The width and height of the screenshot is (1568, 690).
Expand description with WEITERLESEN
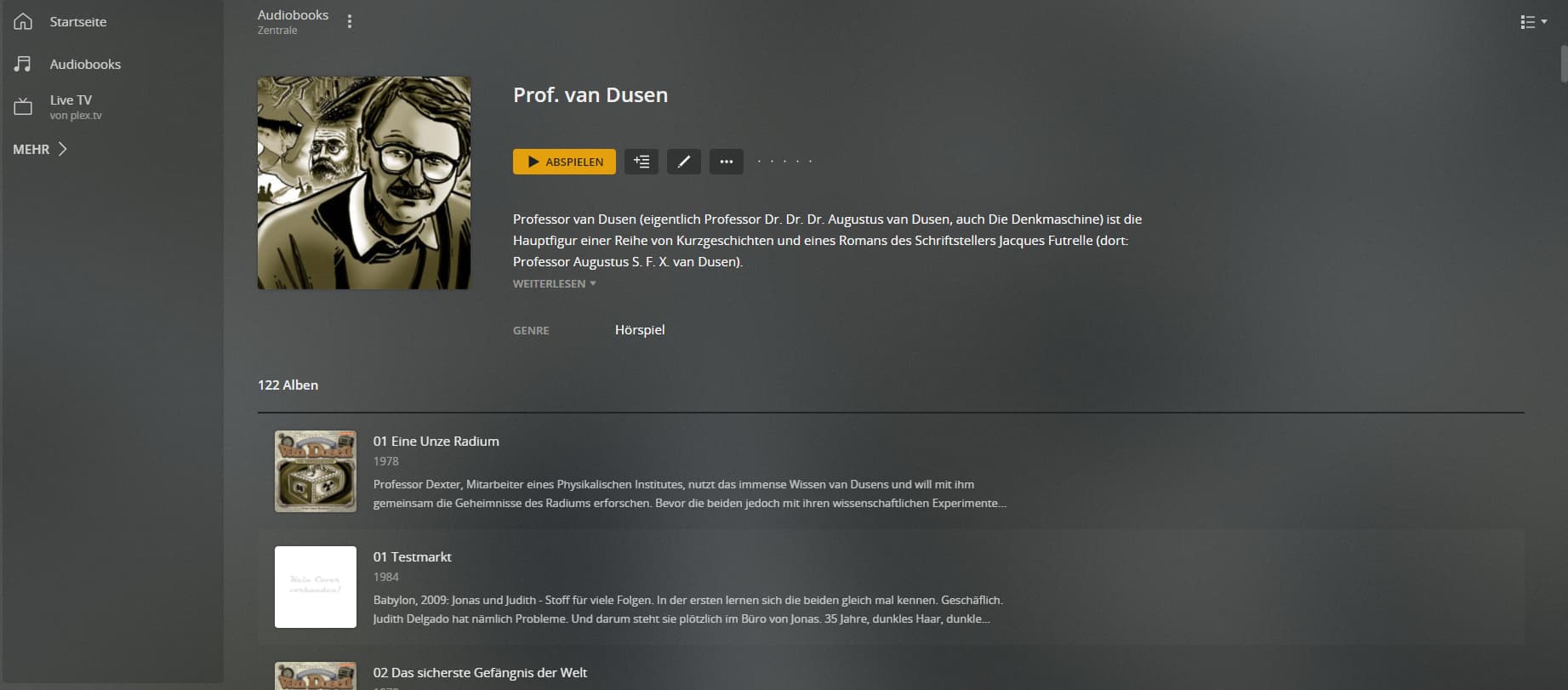tap(554, 283)
